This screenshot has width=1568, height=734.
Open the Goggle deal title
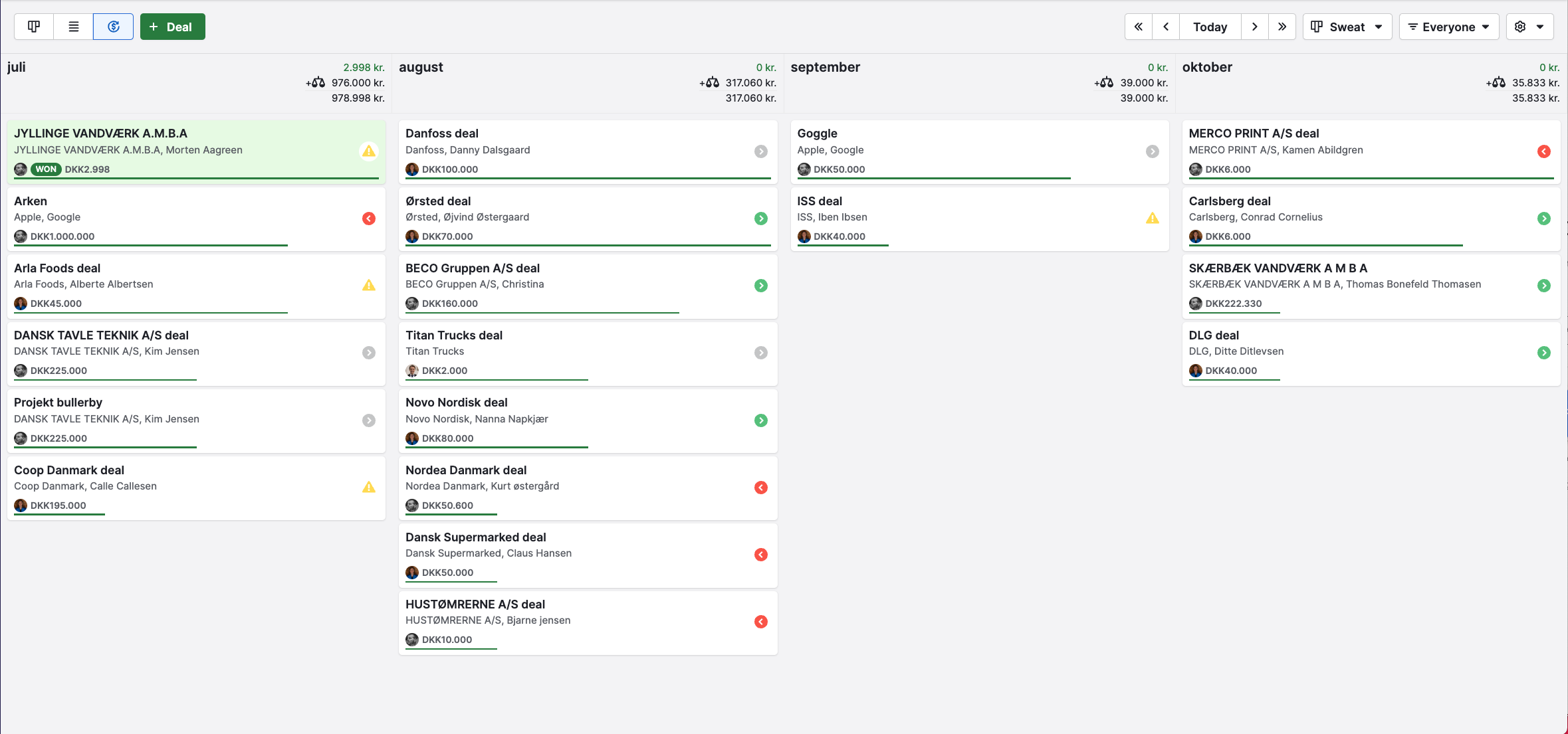pos(817,134)
